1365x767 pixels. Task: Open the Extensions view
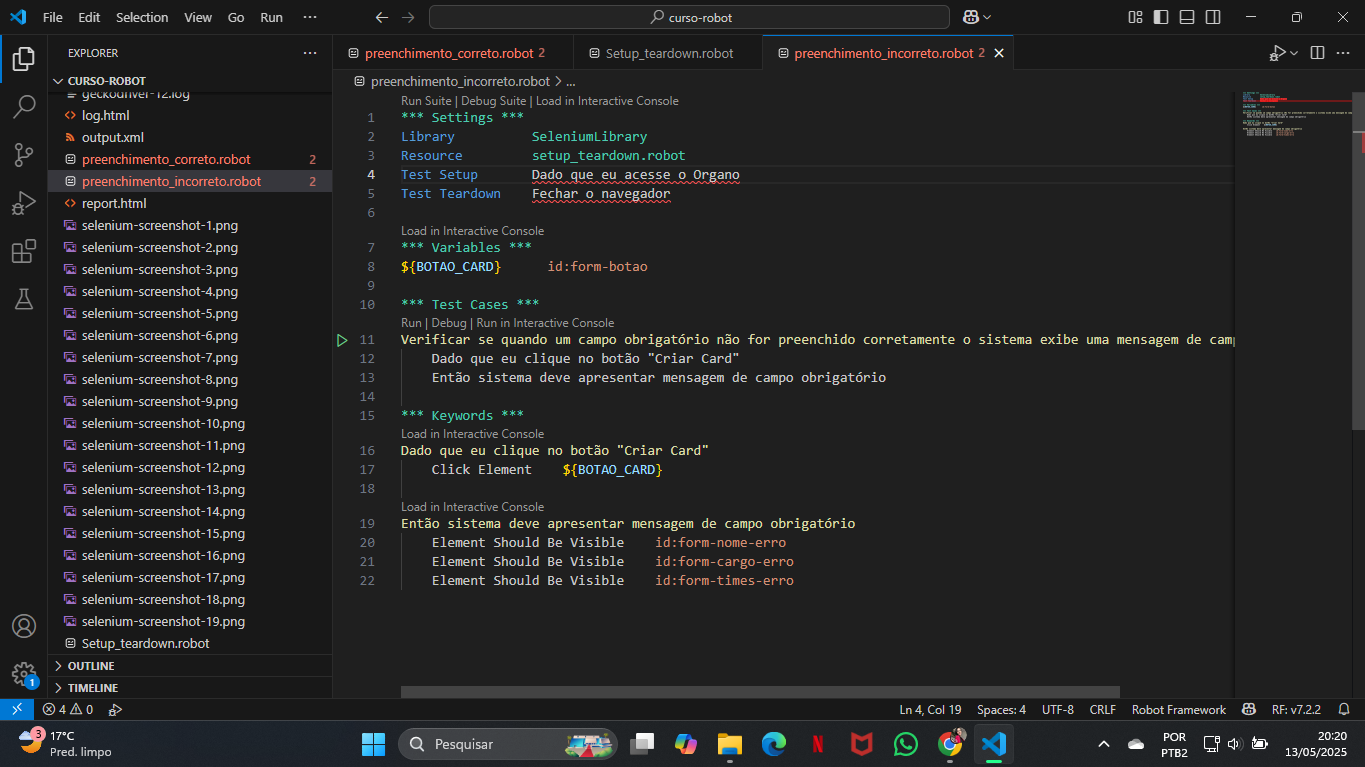click(24, 252)
